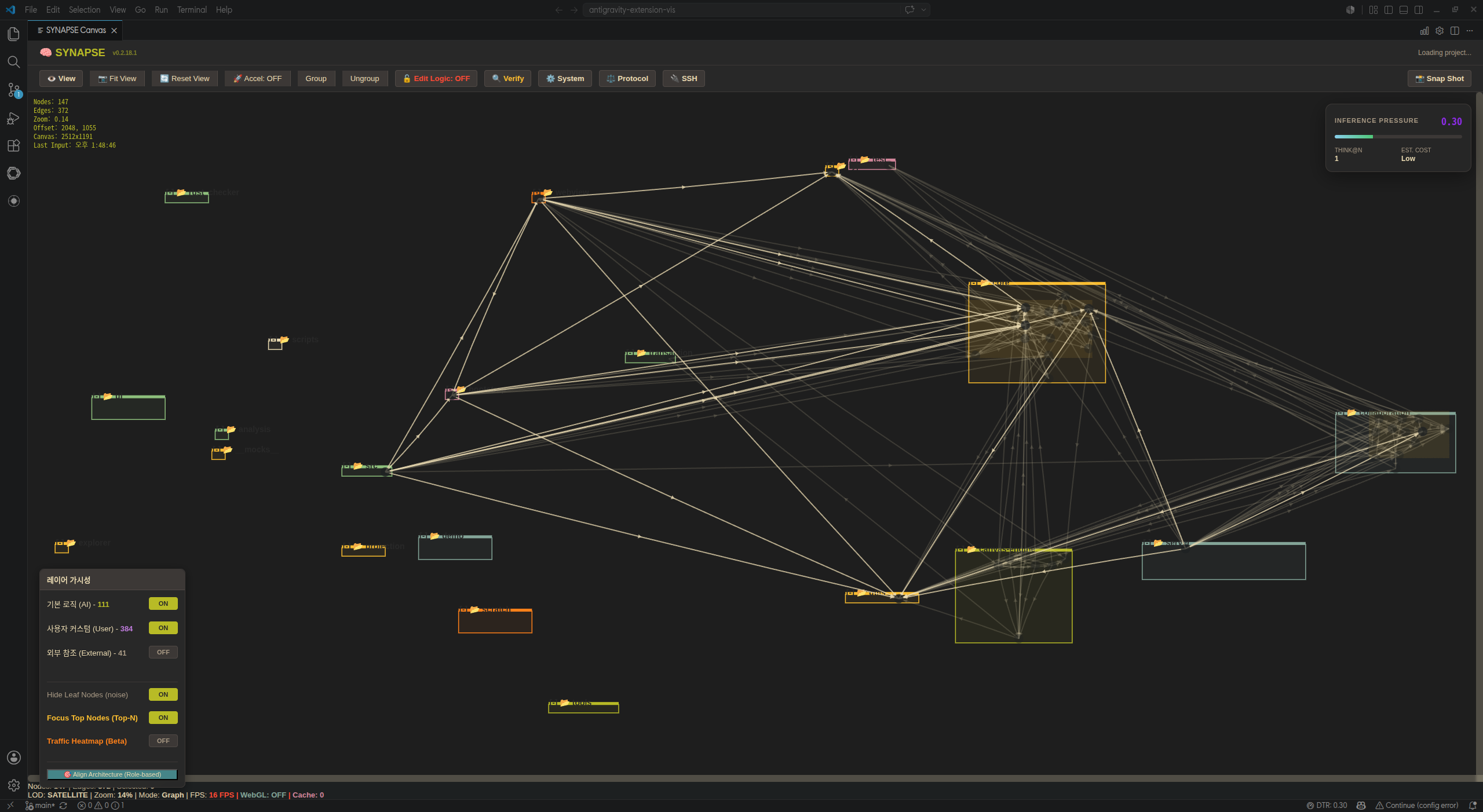This screenshot has width=1483, height=812.
Task: Open the Run and Debug icon
Action: coord(14,118)
